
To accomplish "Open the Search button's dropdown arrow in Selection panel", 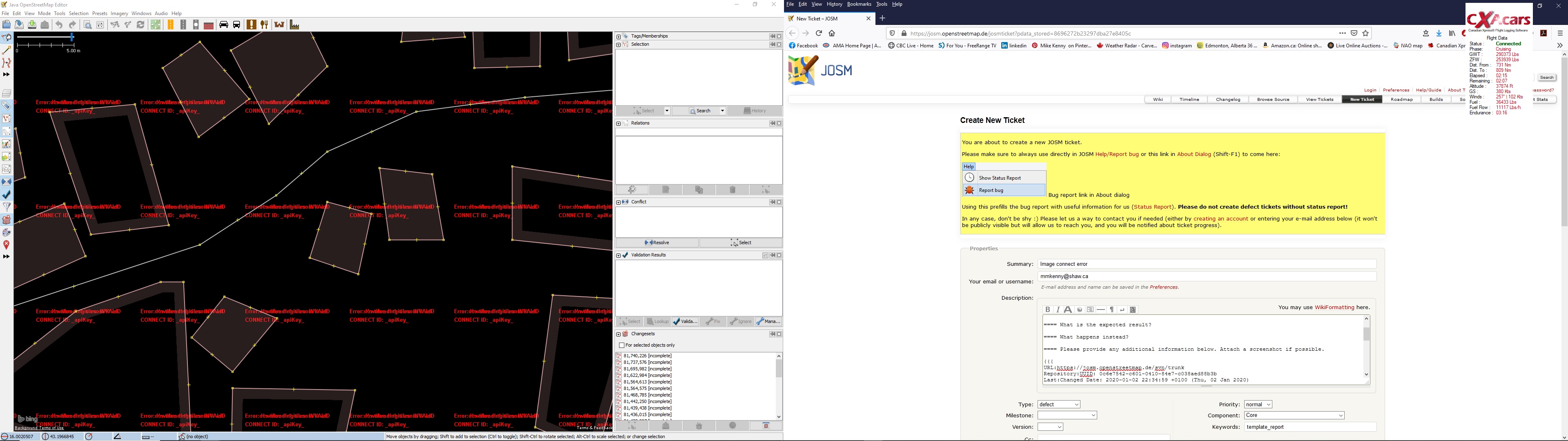I will [x=722, y=111].
